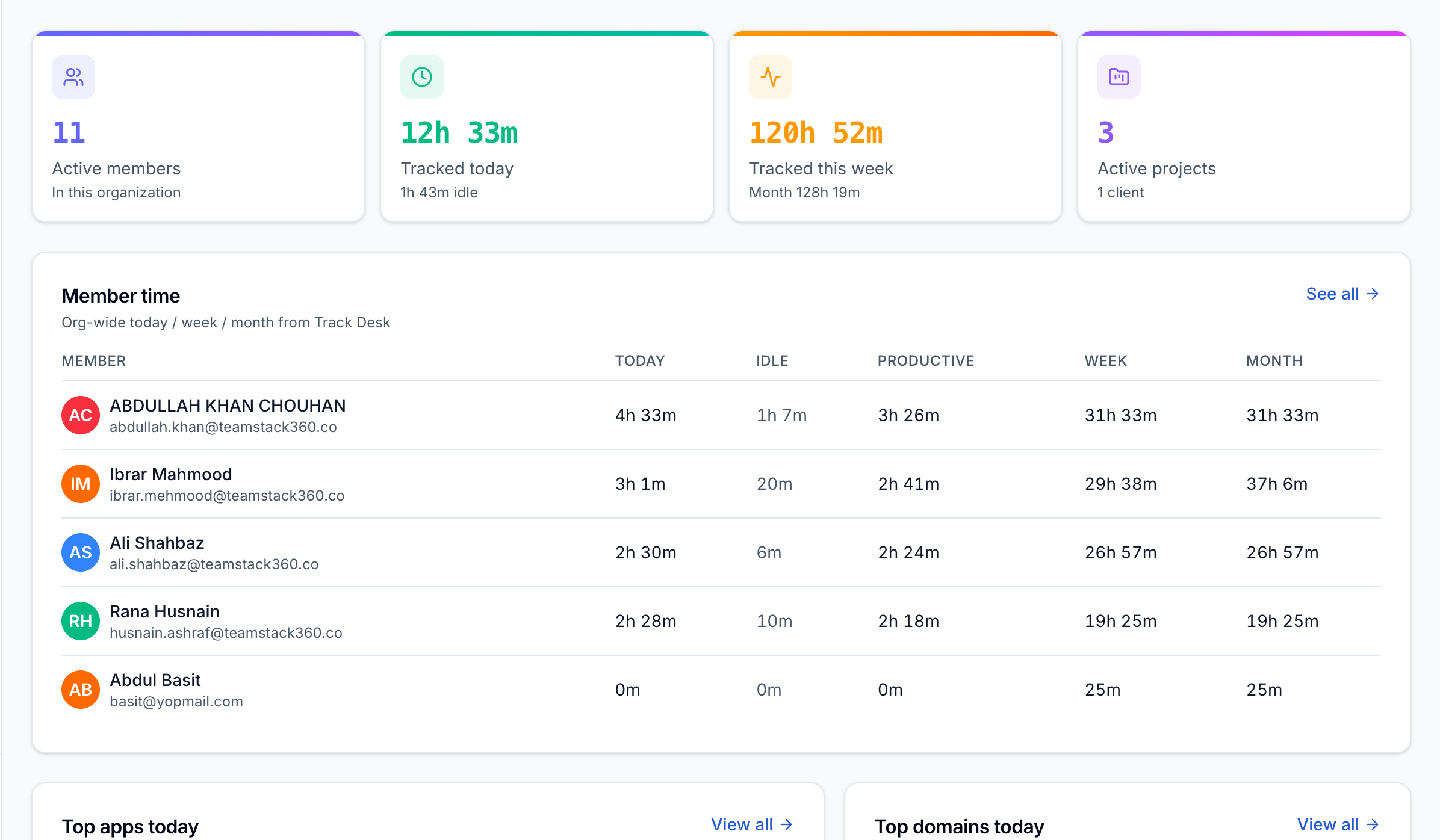Select Ibrar Mahmood's email address
This screenshot has height=840, width=1440.
point(227,495)
